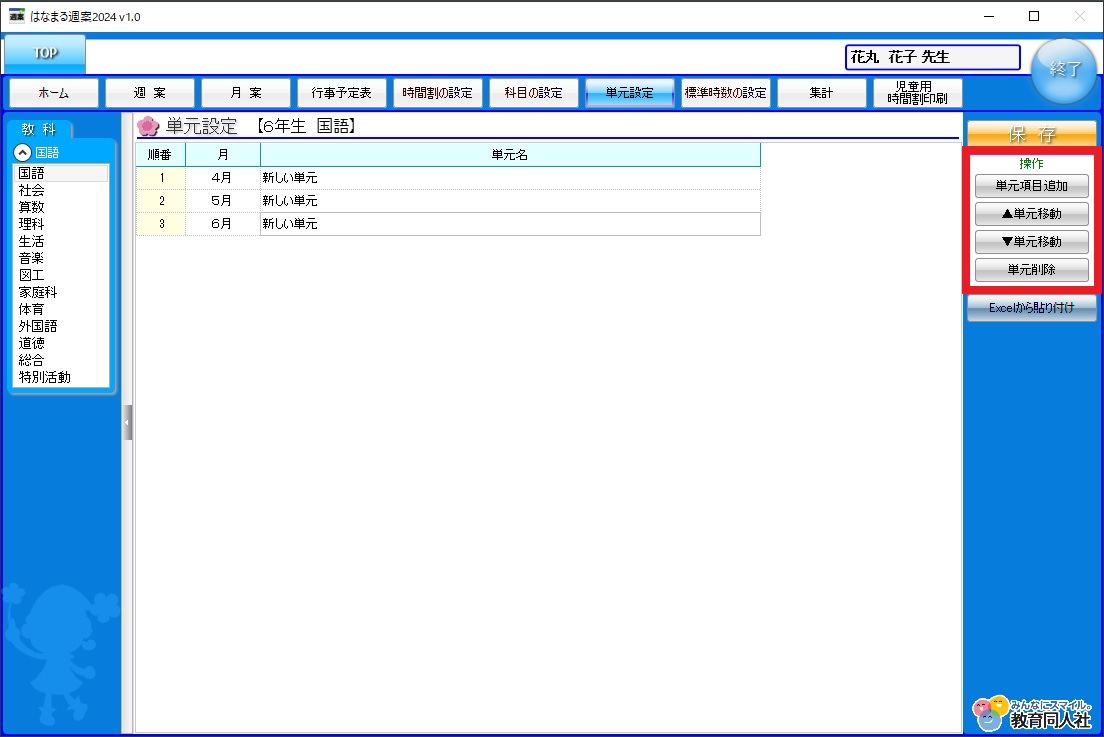Minimize the はなまる週案 window
Screen dimensions: 1104x737
(989, 16)
